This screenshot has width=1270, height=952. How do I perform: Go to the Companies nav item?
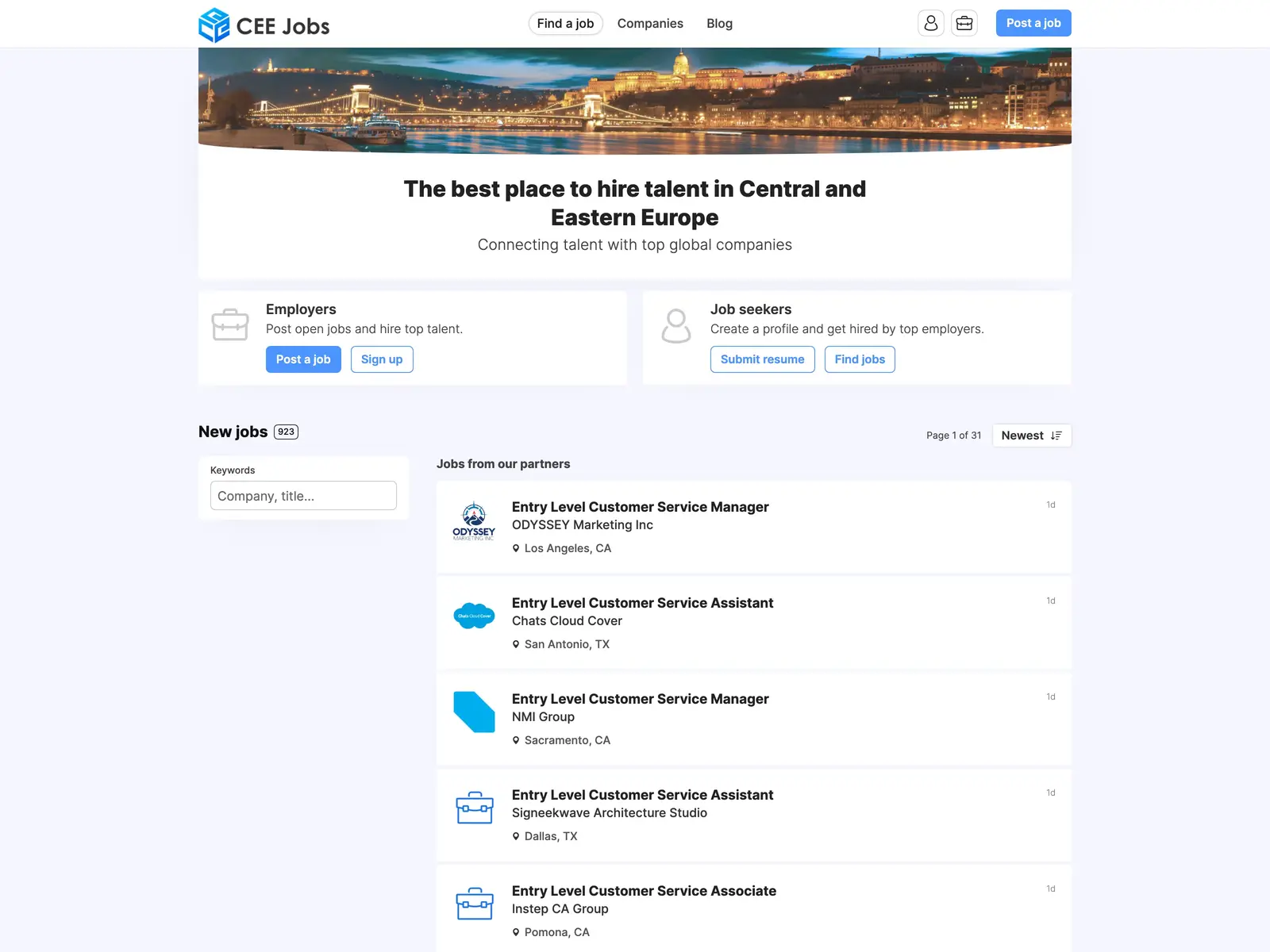[650, 24]
